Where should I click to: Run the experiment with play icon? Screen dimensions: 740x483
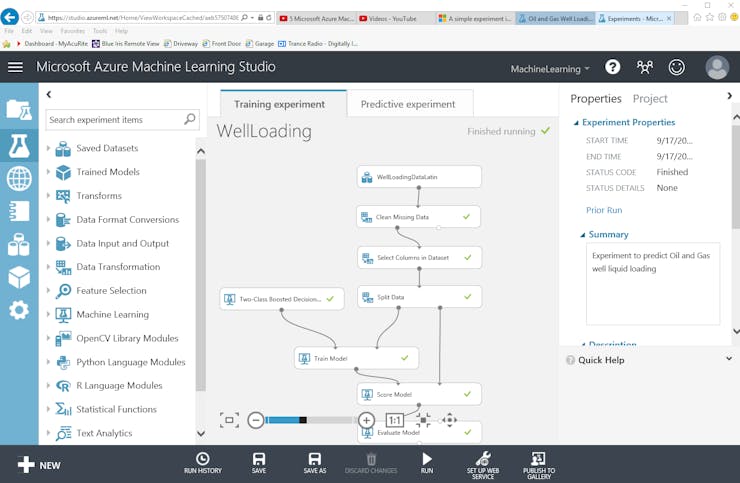427,463
